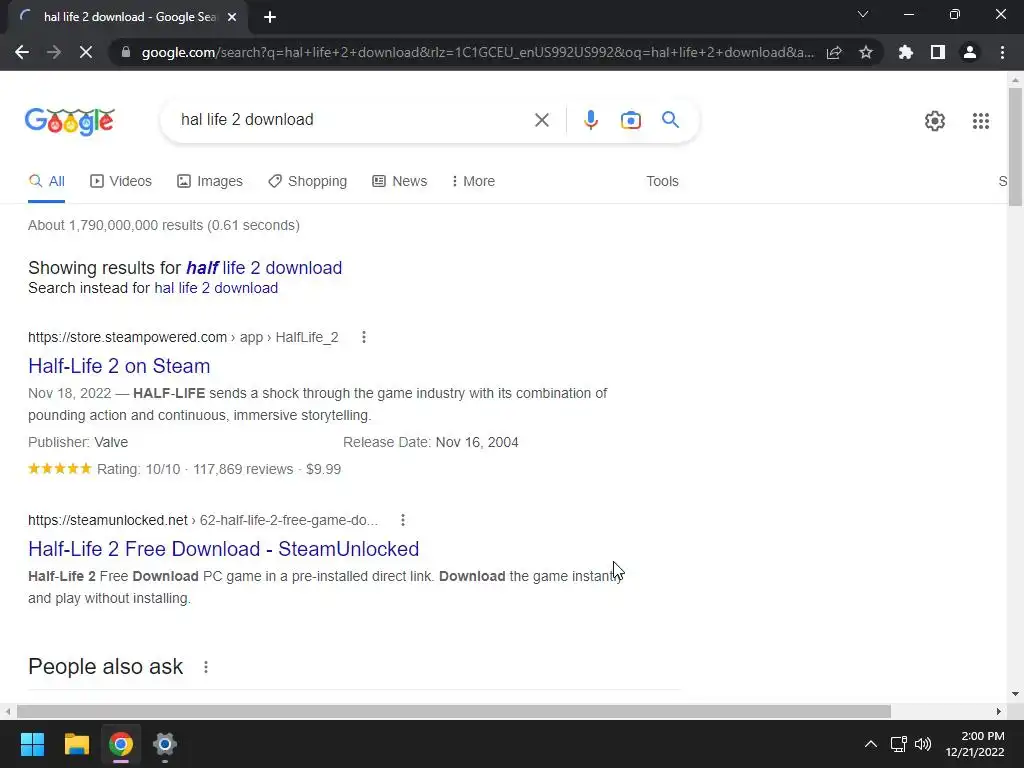Open the Windows Start menu
1024x768 pixels.
32,744
